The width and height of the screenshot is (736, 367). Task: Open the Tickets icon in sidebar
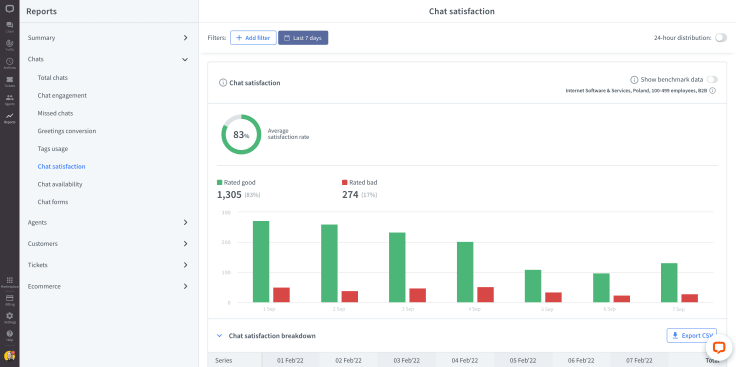pyautogui.click(x=9, y=81)
